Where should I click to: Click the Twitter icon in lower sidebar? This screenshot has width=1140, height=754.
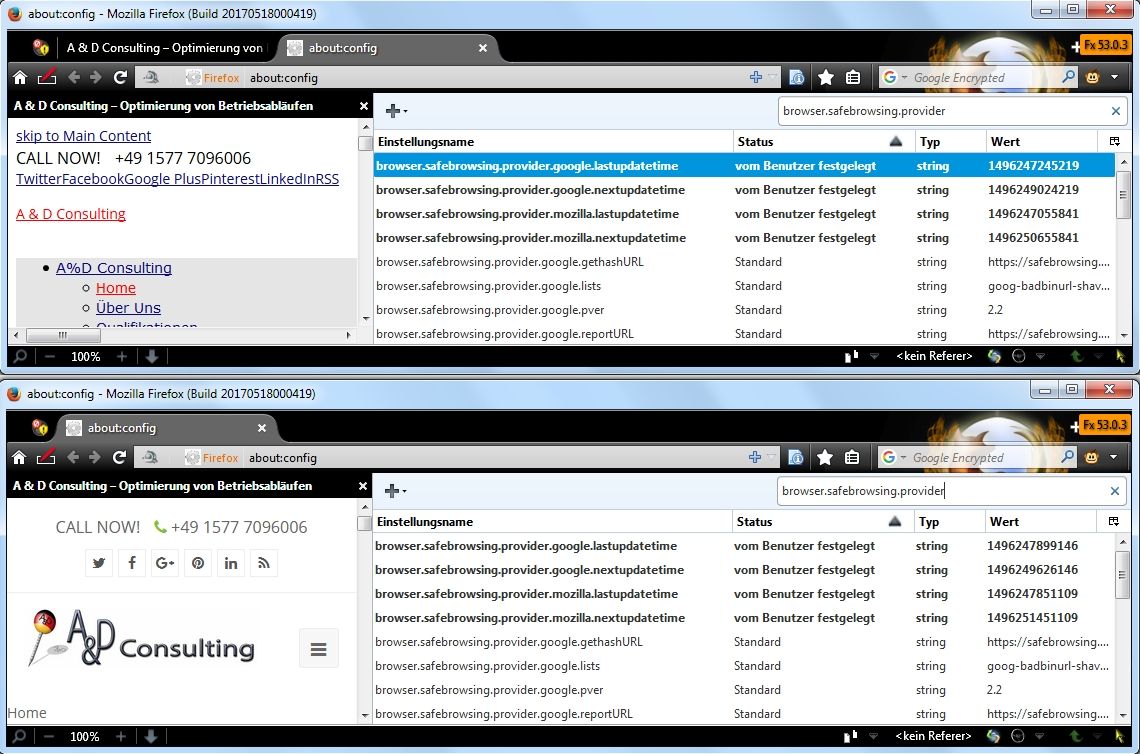coord(98,563)
